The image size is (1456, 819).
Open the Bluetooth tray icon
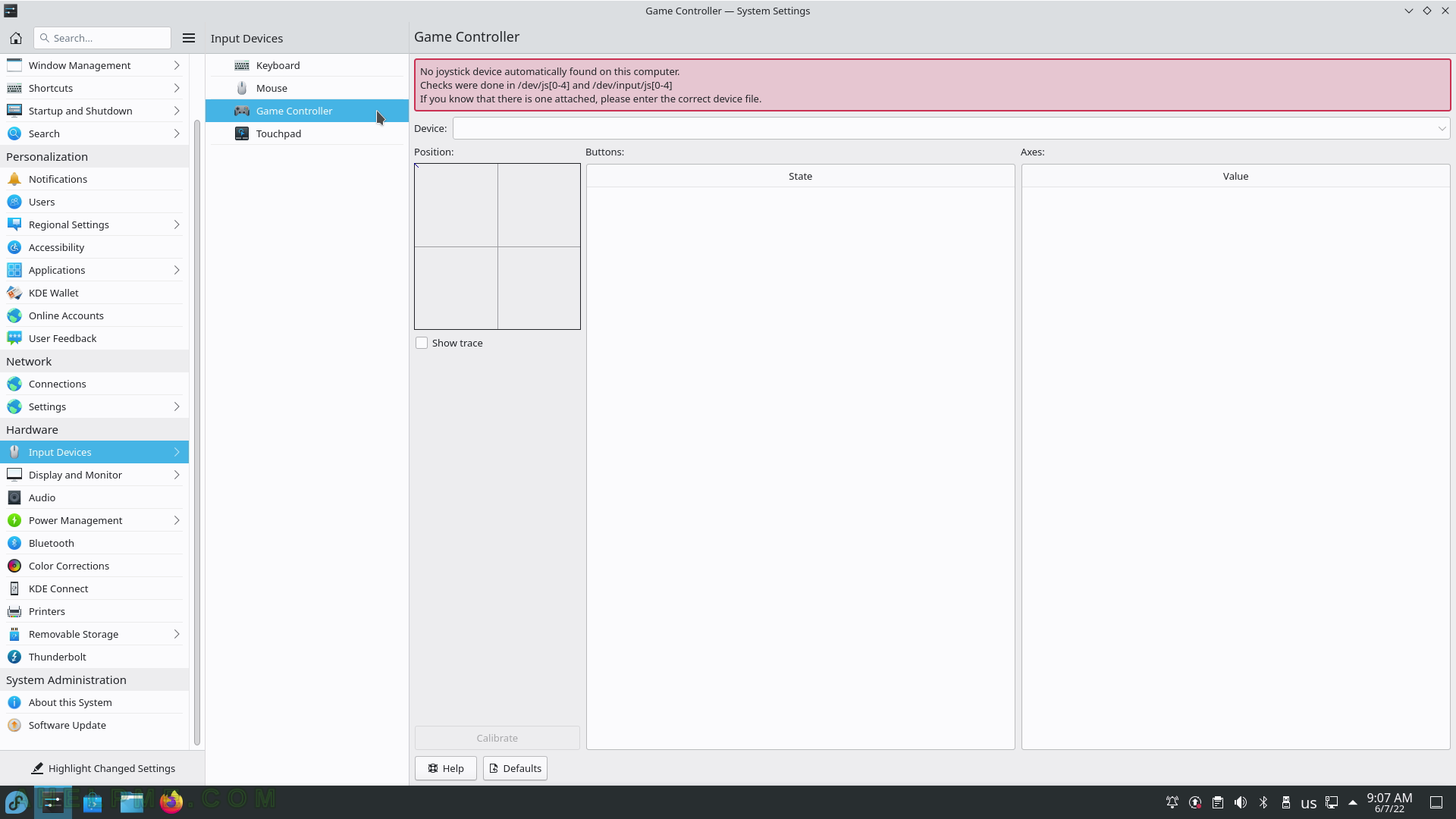pos(1263,802)
